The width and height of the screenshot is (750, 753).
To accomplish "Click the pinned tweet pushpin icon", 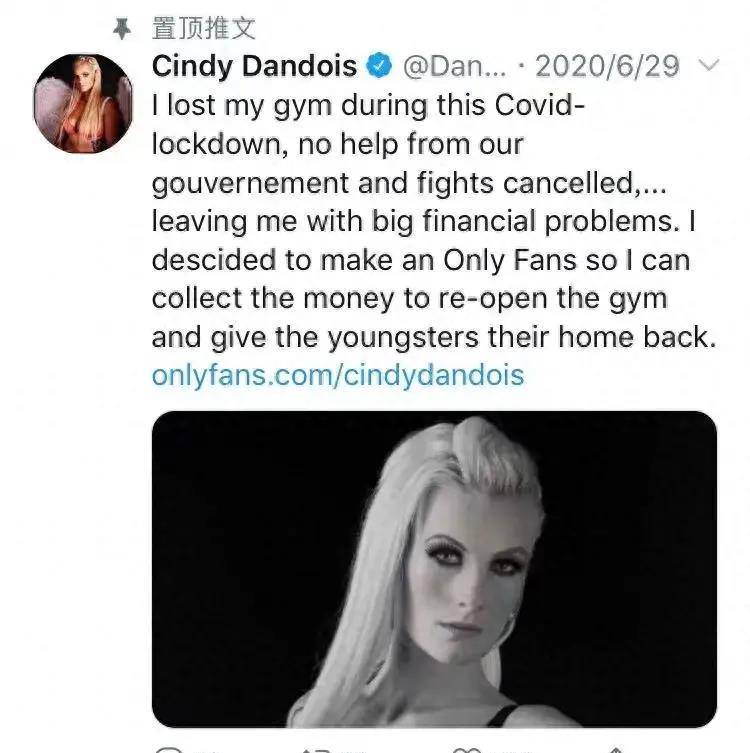I will pyautogui.click(x=122, y=29).
